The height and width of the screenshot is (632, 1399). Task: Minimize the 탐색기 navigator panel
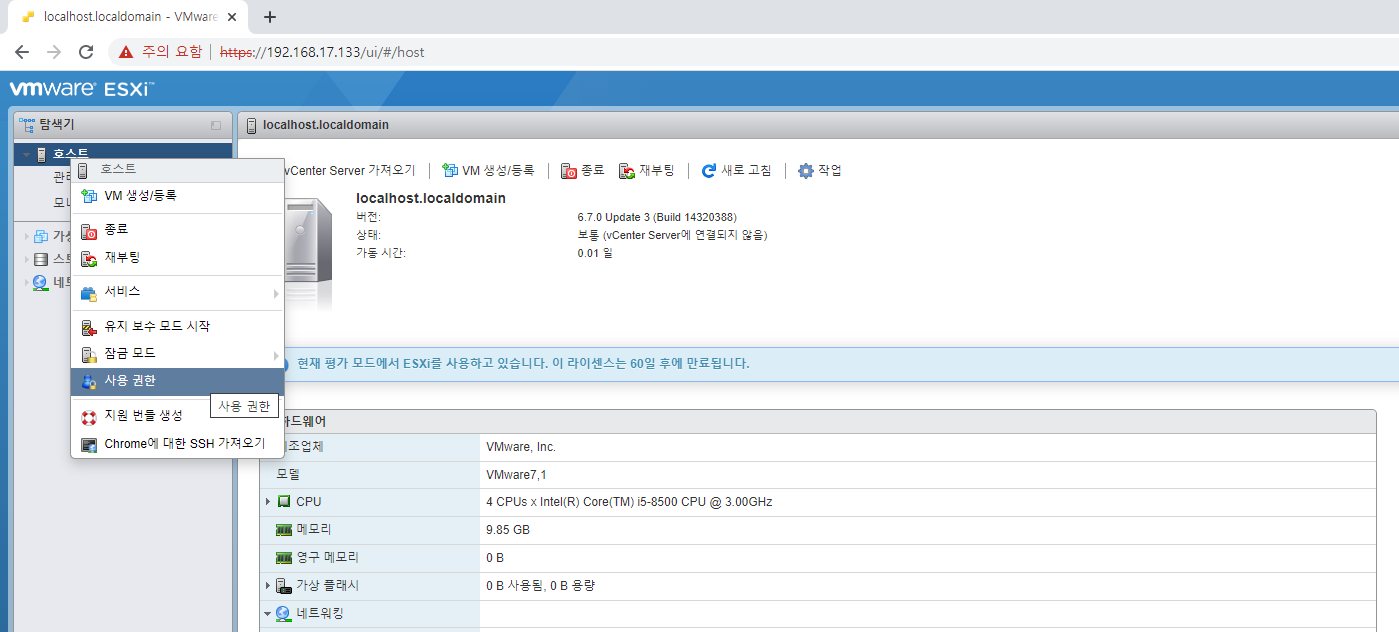pyautogui.click(x=216, y=126)
